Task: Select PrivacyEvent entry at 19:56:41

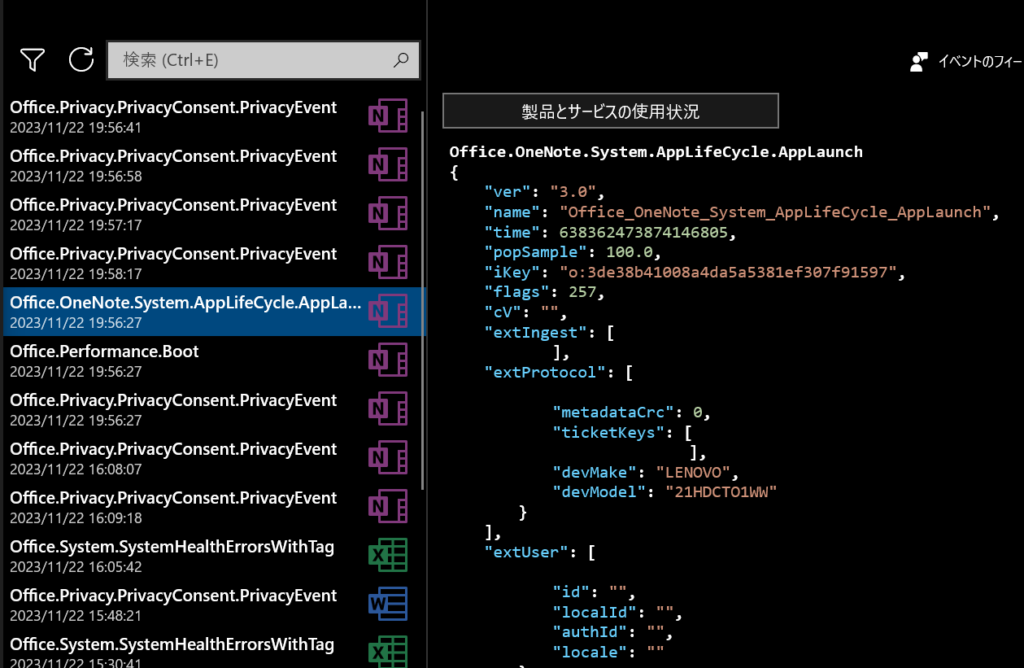Action: pos(214,116)
